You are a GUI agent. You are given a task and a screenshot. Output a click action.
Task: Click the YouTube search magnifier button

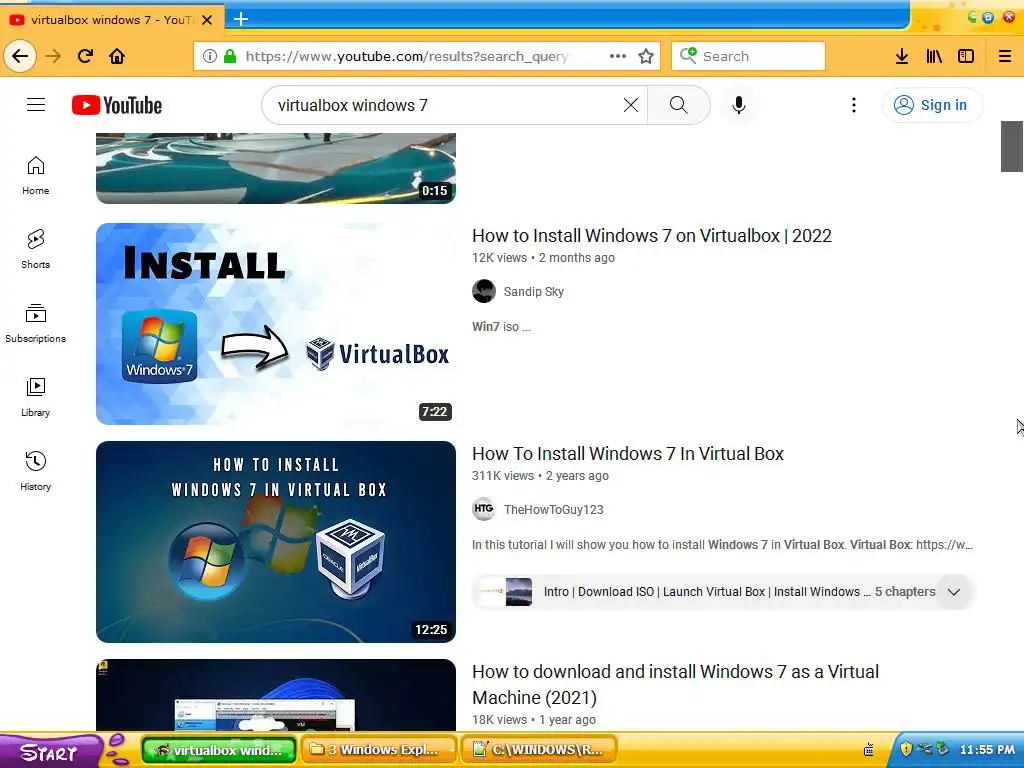click(679, 105)
